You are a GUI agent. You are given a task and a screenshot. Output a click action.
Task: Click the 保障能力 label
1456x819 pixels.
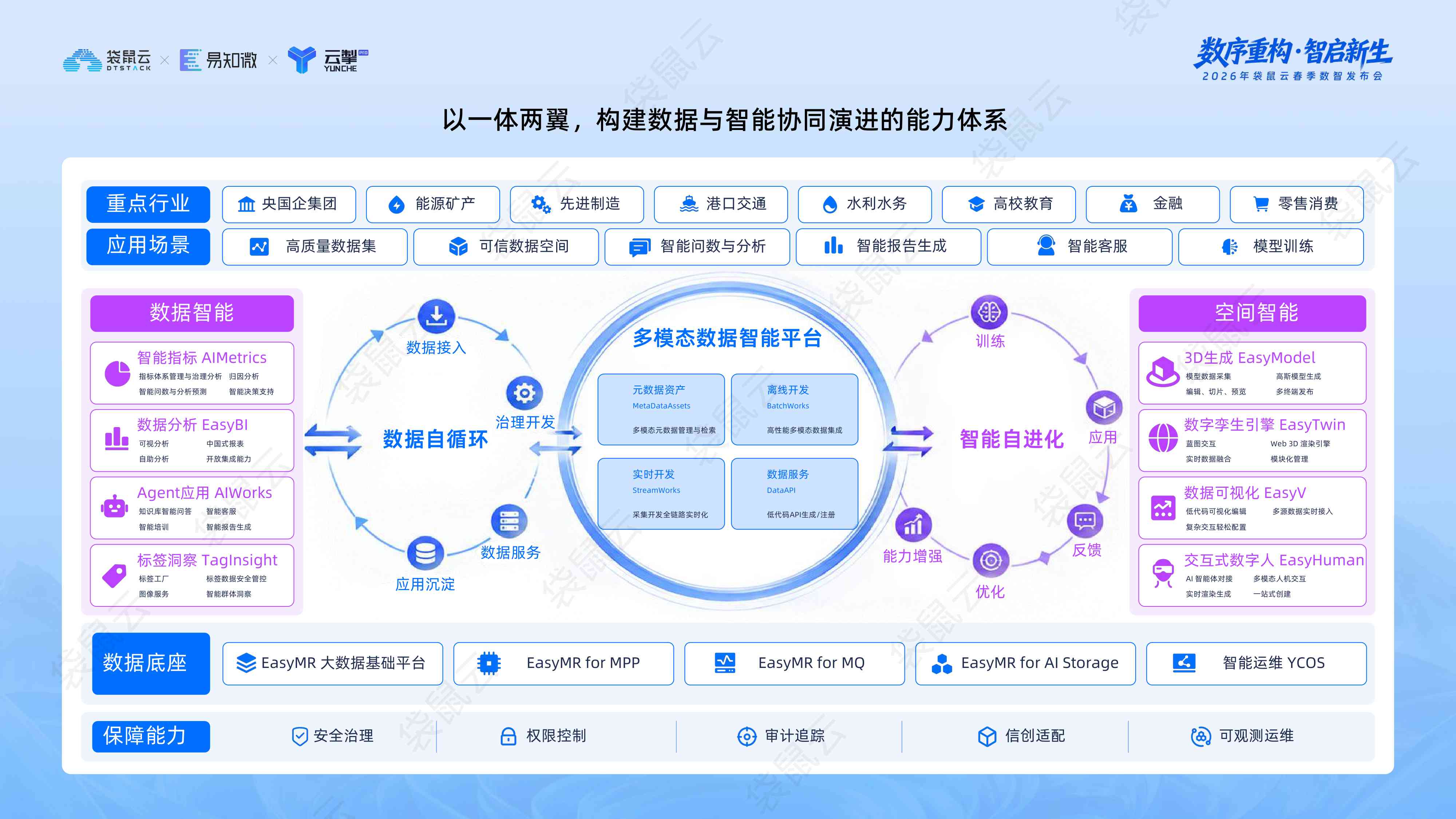click(x=151, y=736)
